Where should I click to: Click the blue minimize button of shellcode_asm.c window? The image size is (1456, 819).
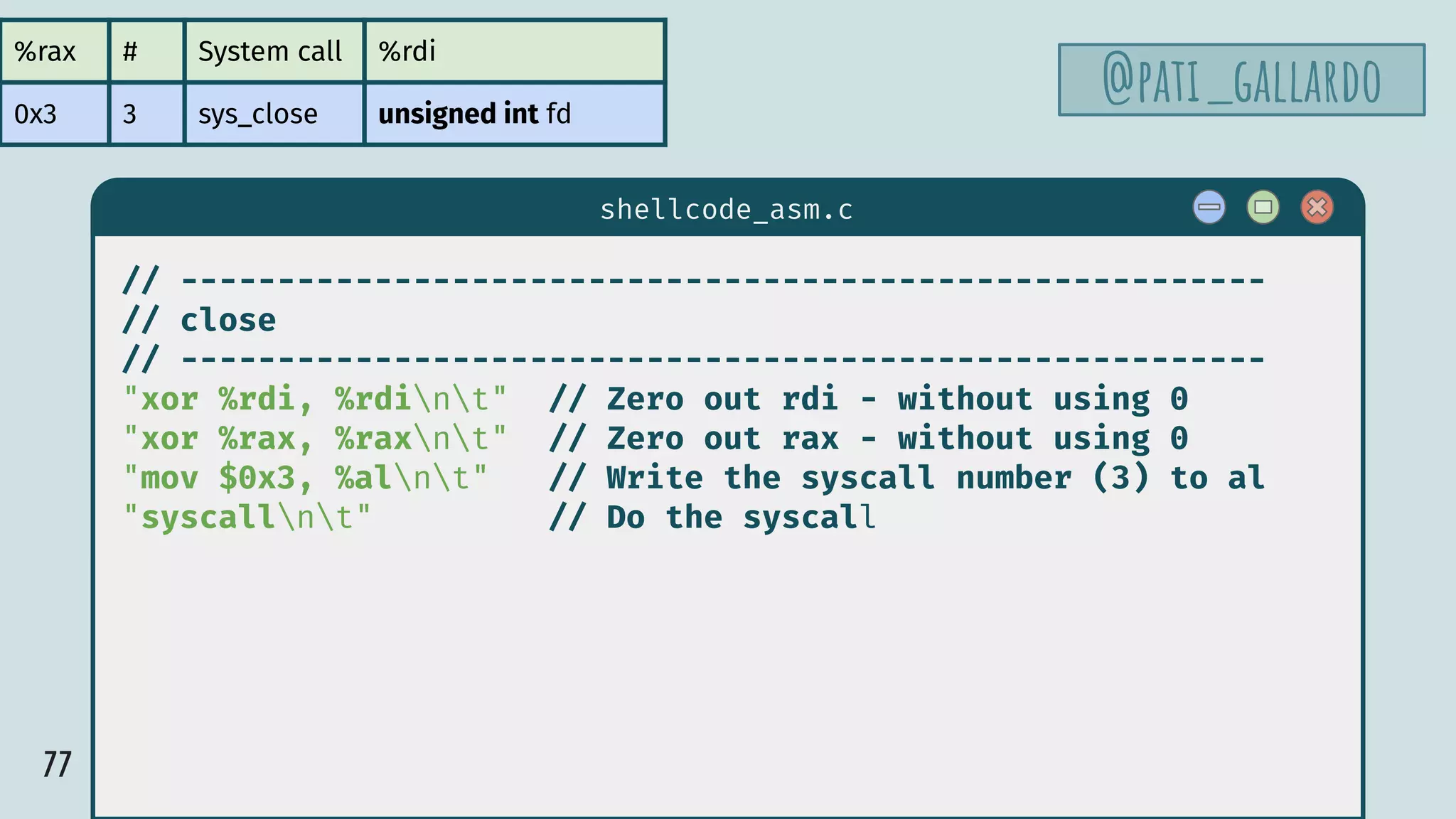point(1209,208)
